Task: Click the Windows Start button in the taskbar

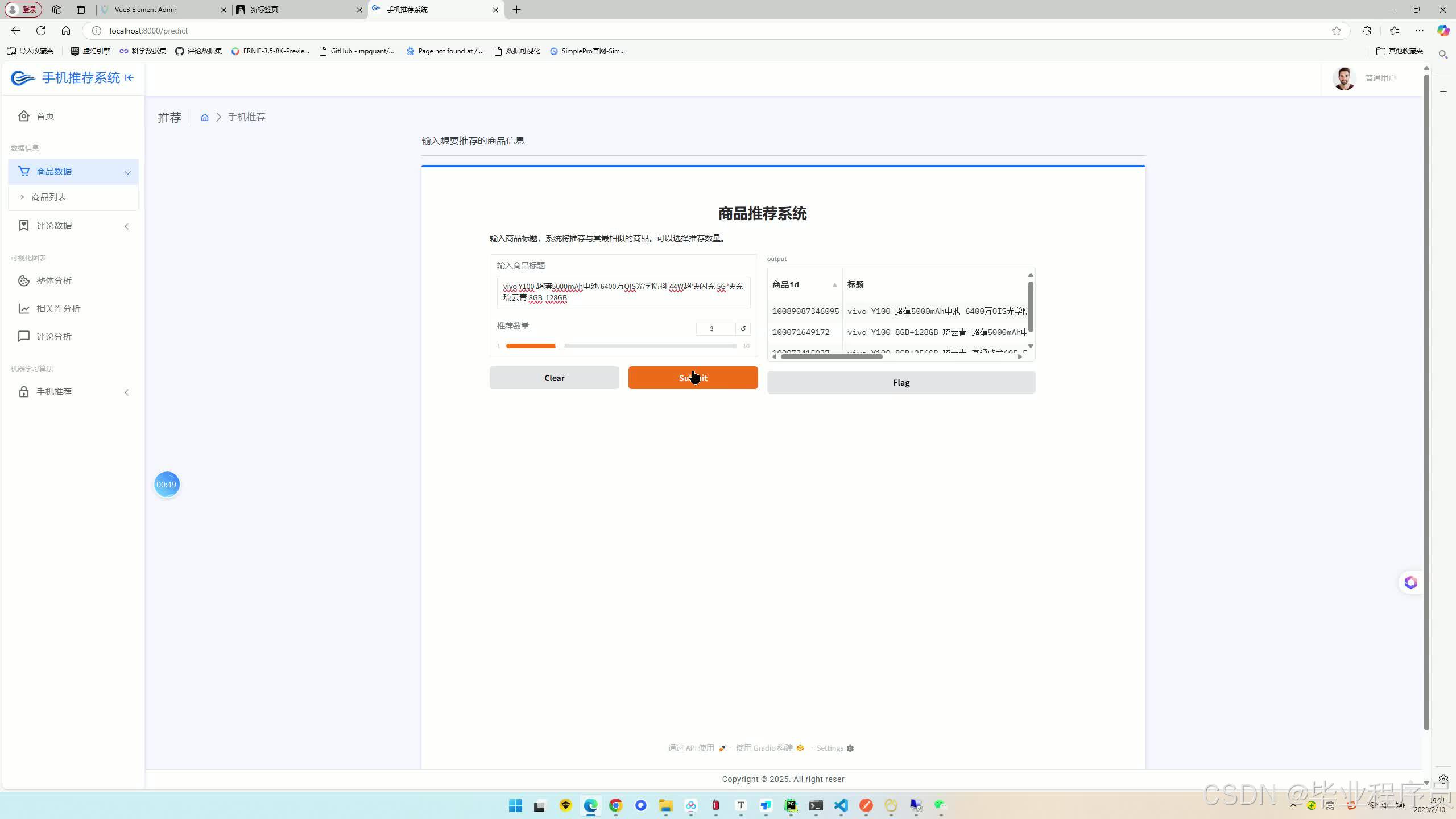Action: [515, 805]
